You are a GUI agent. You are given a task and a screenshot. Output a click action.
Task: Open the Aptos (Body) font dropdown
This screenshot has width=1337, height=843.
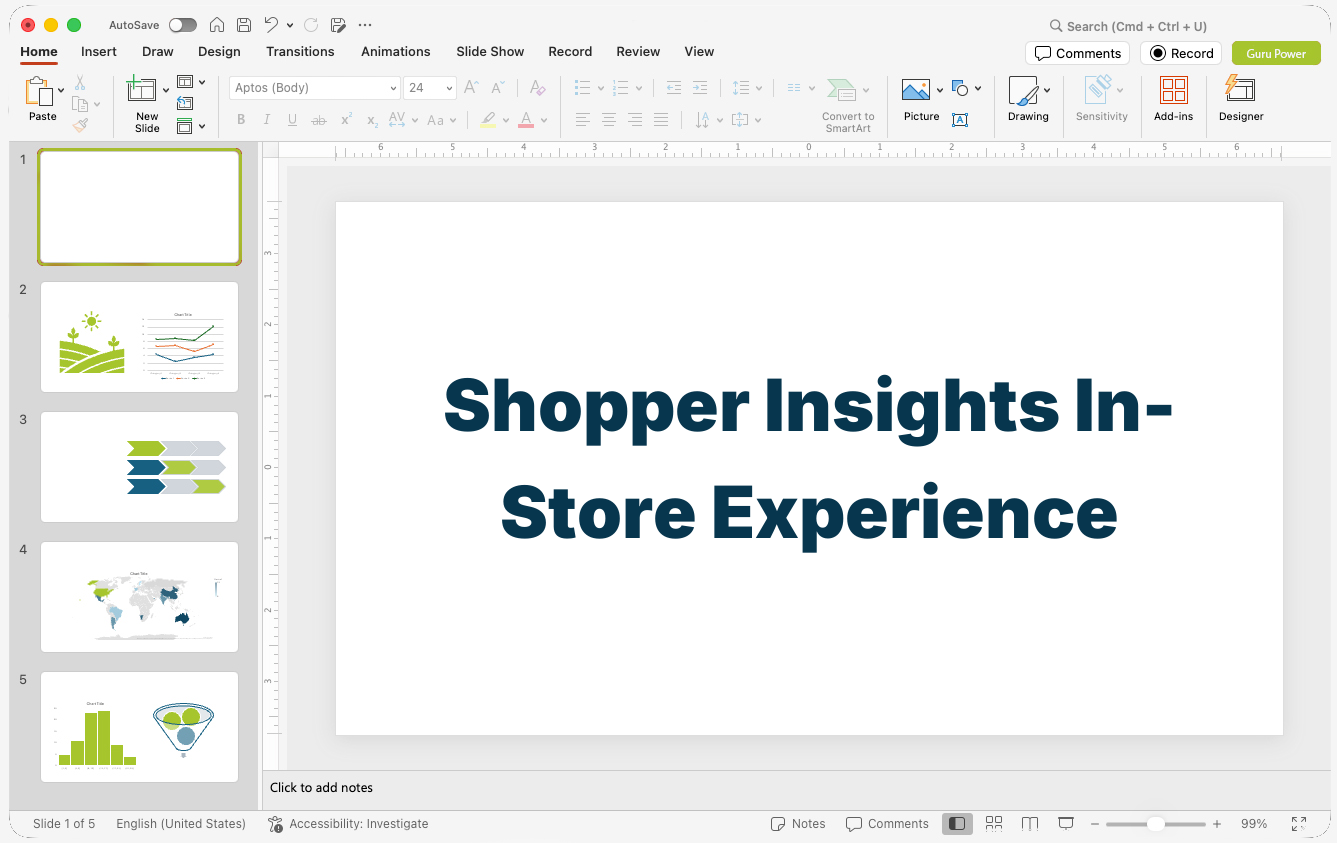tap(394, 88)
